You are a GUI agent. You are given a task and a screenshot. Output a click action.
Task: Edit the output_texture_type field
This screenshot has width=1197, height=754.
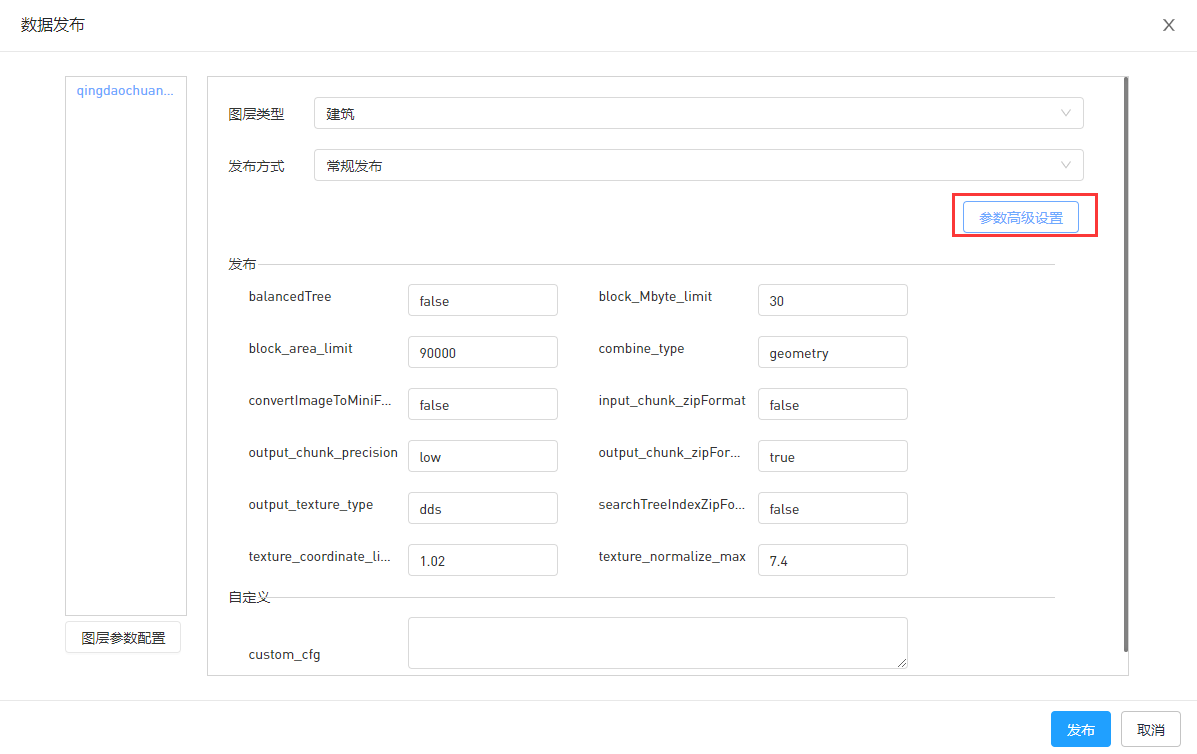[482, 508]
